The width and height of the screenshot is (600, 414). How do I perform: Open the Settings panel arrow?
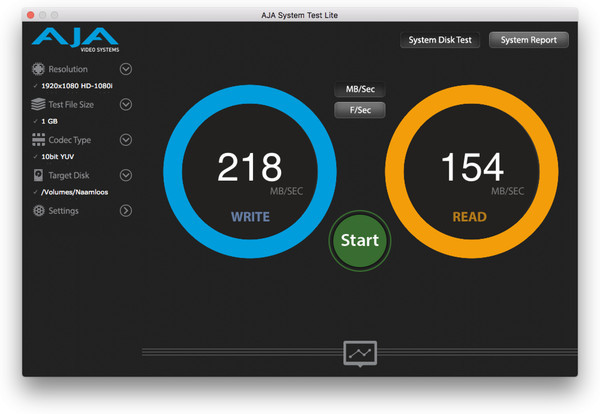point(126,210)
